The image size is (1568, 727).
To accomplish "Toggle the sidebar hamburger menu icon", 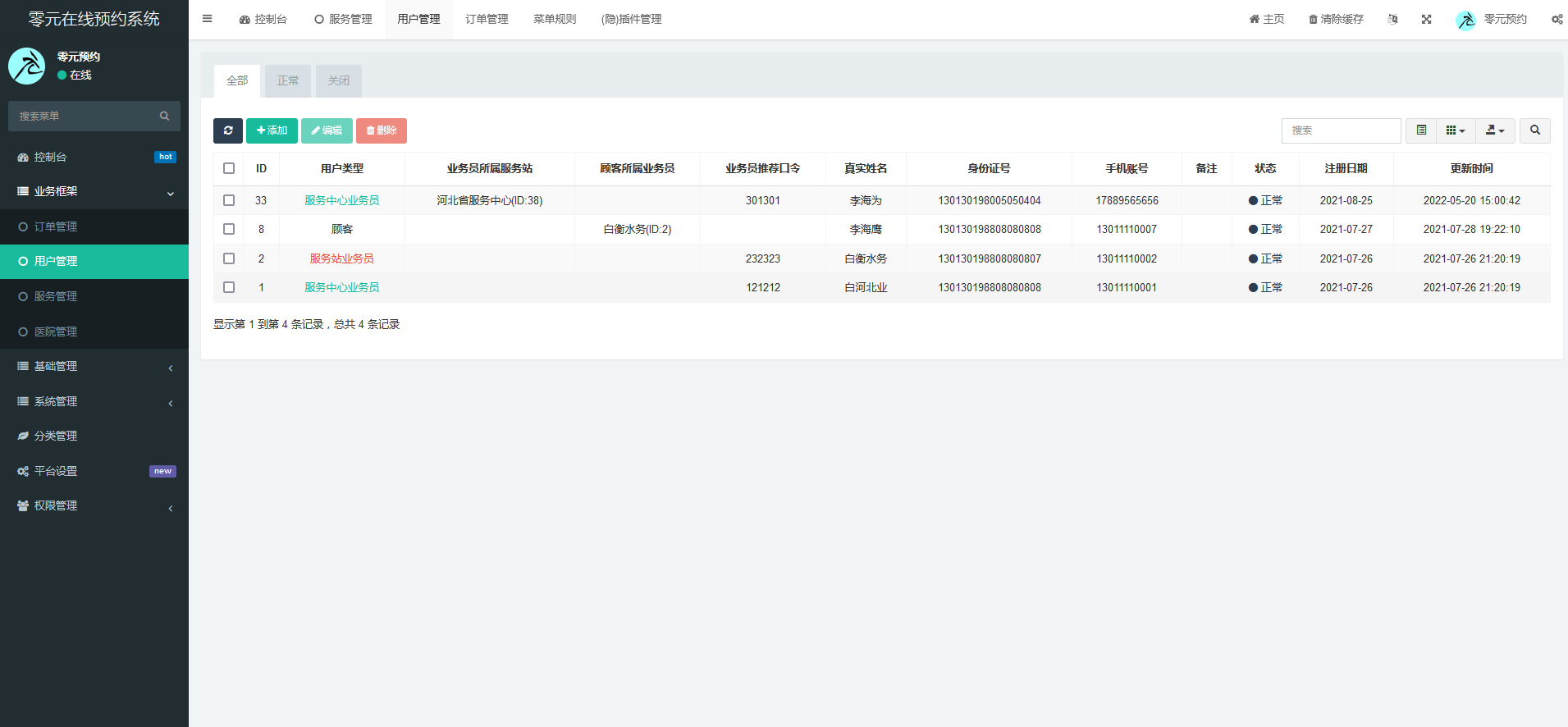I will pyautogui.click(x=208, y=19).
